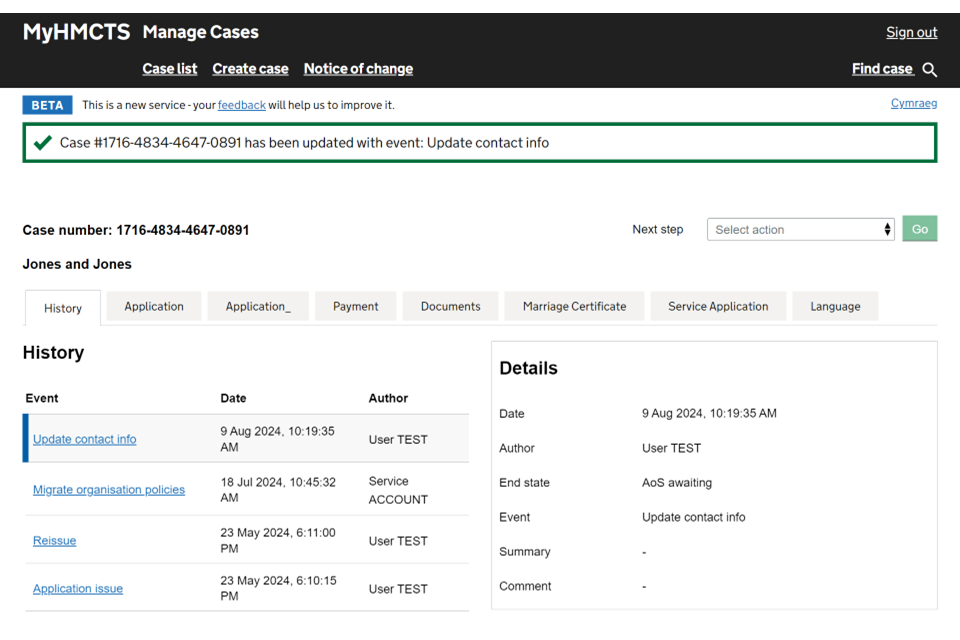Click the green success checkmark icon
Viewport: 960px width, 640px height.
pos(42,143)
